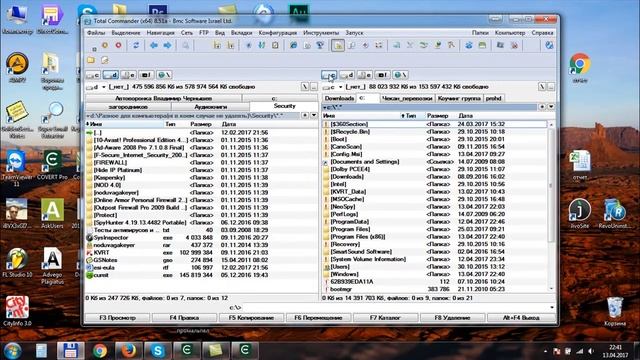Open Google Chrome desktop shortcut
640x360 pixels.
click(x=580, y=67)
